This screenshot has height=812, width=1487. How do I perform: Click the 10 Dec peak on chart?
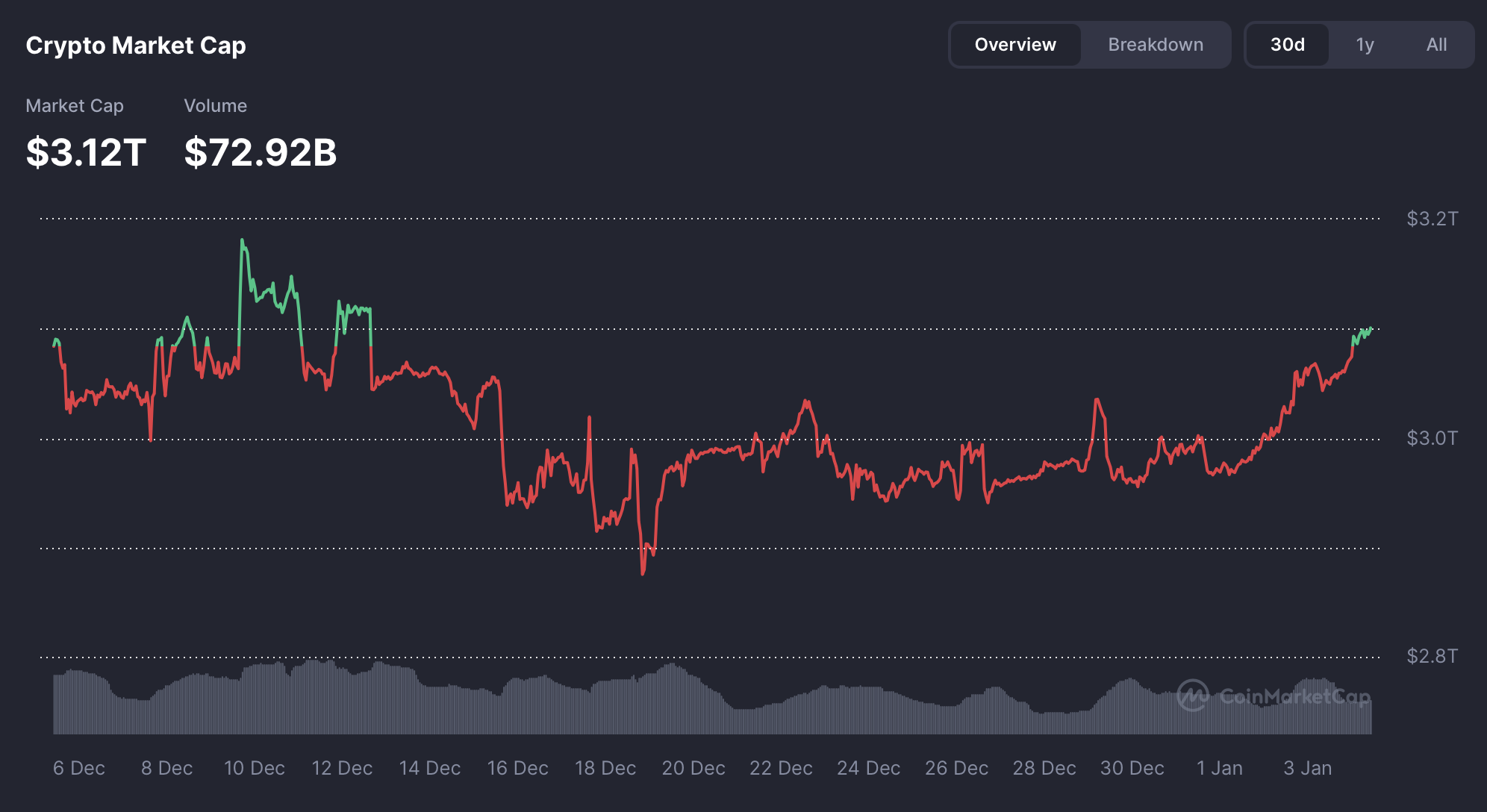click(242, 241)
